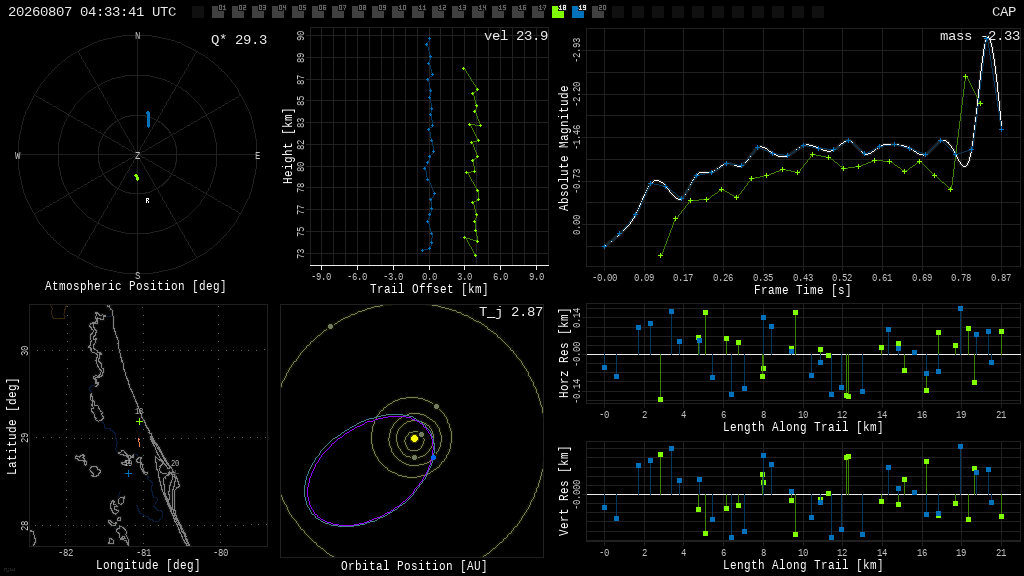This screenshot has width=1024, height=576.
Task: Click the CAP label at top right
Action: pyautogui.click(x=1004, y=12)
